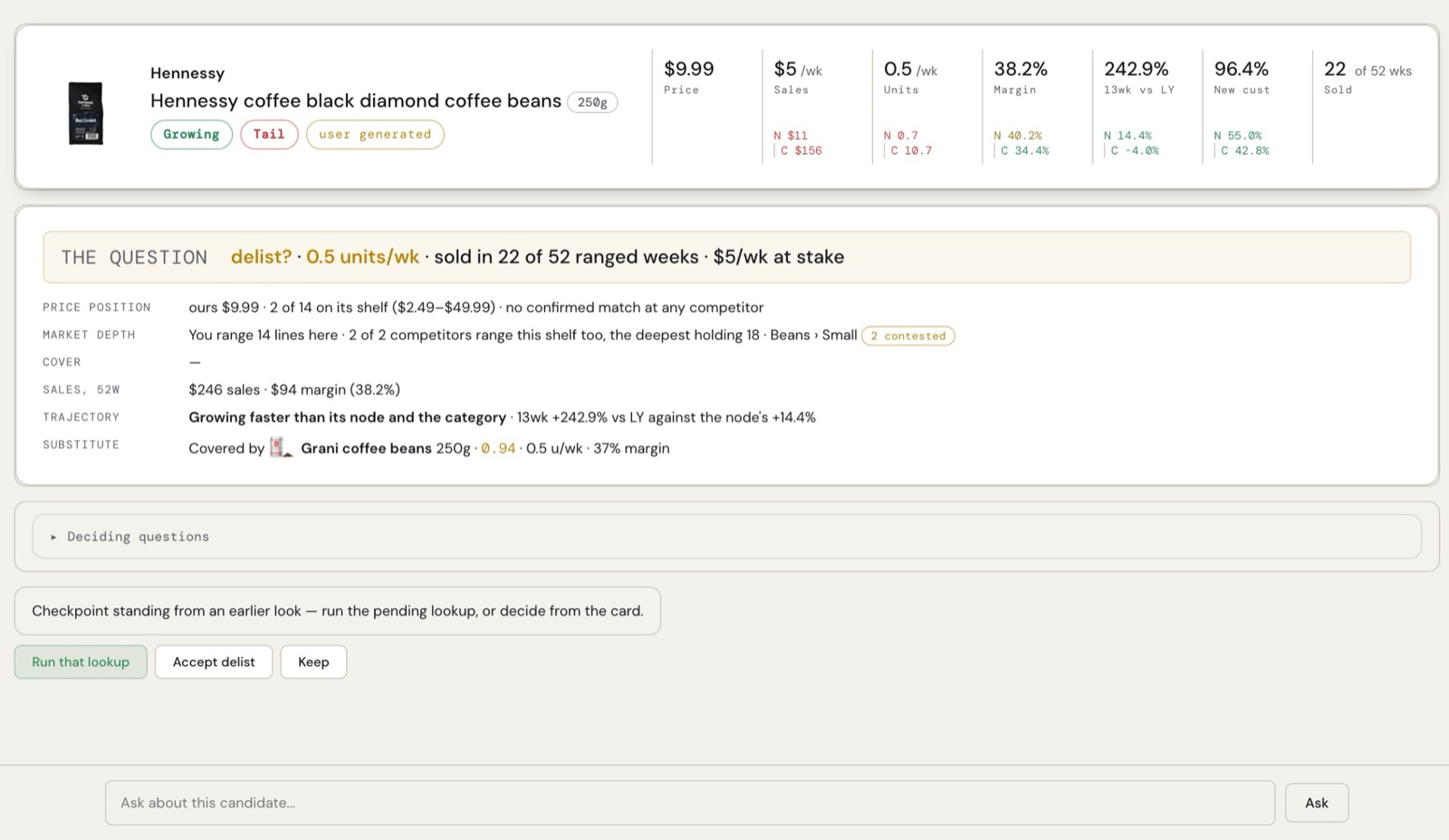Click the $9.99 Price value
Image resolution: width=1449 pixels, height=840 pixels.
tap(688, 69)
